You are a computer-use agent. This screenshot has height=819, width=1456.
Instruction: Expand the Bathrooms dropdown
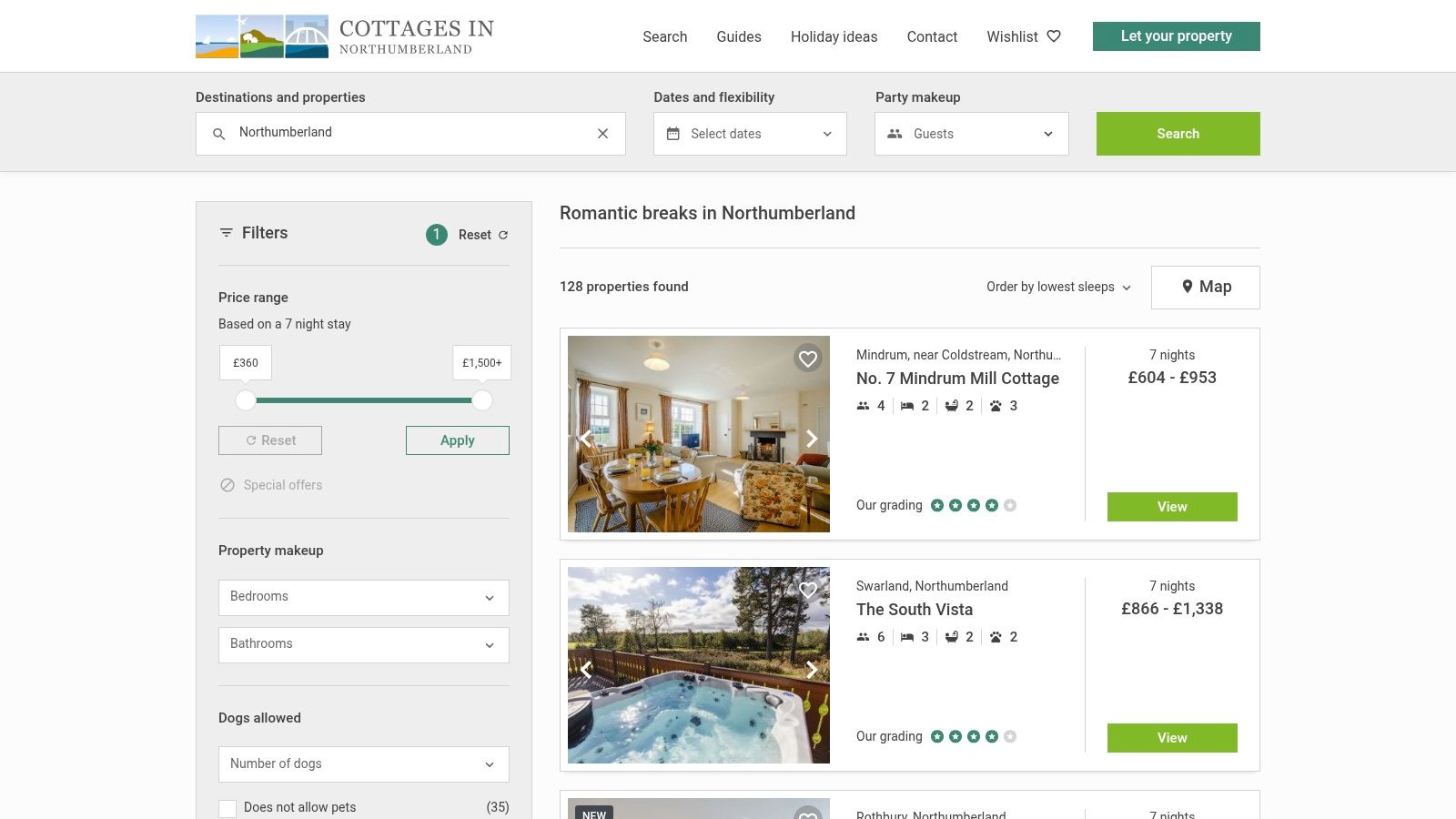coord(364,645)
